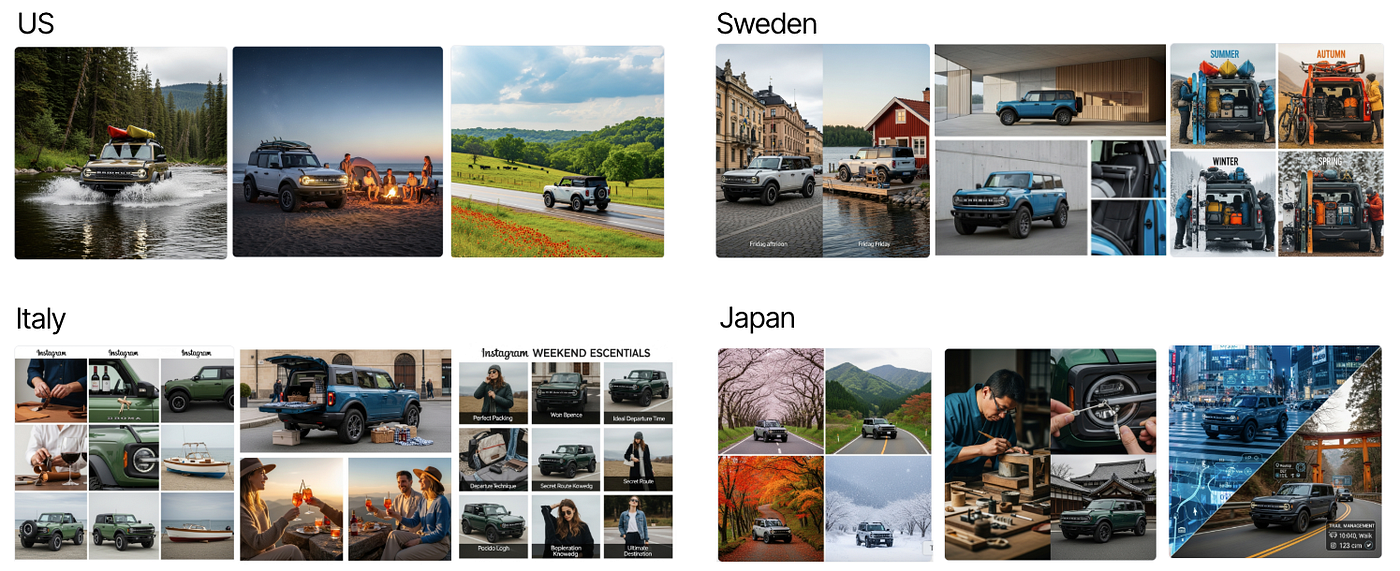Click the "WINTER" label text
This screenshot has height=571, width=1400.
point(1224,161)
